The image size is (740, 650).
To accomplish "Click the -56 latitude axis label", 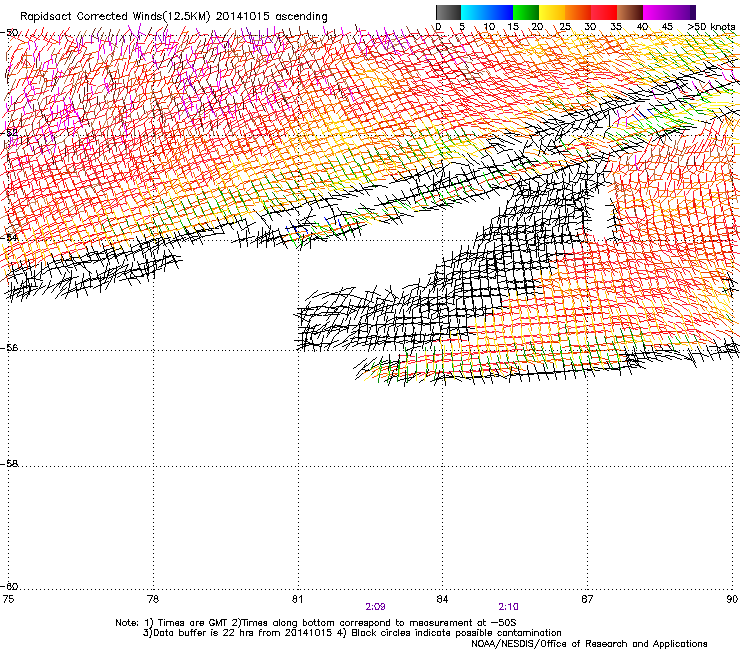I will point(9,348).
